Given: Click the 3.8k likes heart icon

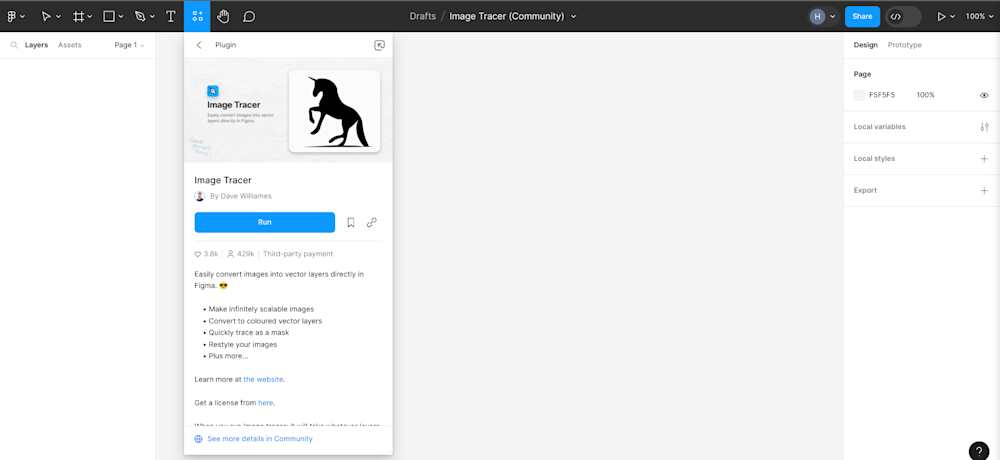Looking at the screenshot, I should [x=198, y=254].
